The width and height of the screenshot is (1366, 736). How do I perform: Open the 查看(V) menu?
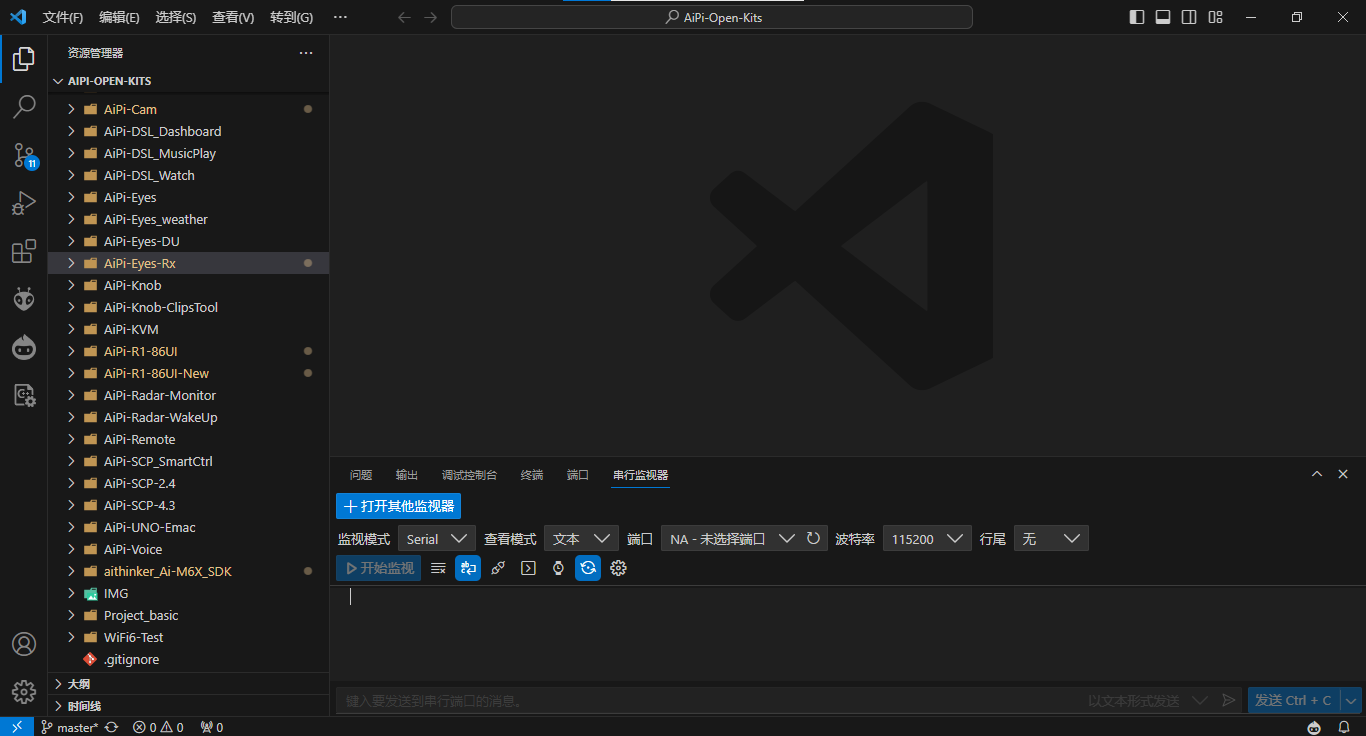point(233,17)
